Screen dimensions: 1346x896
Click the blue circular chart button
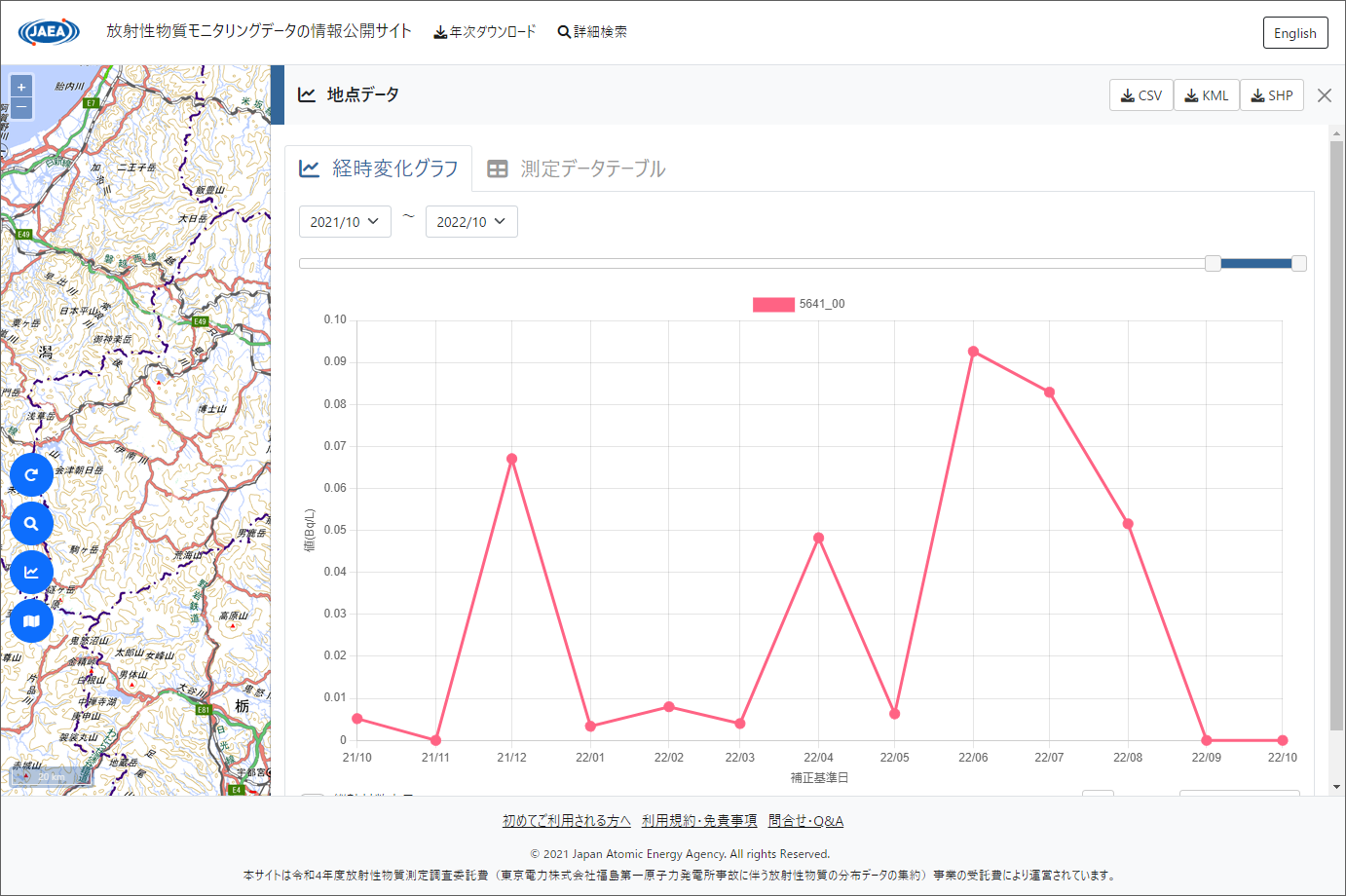coord(31,573)
